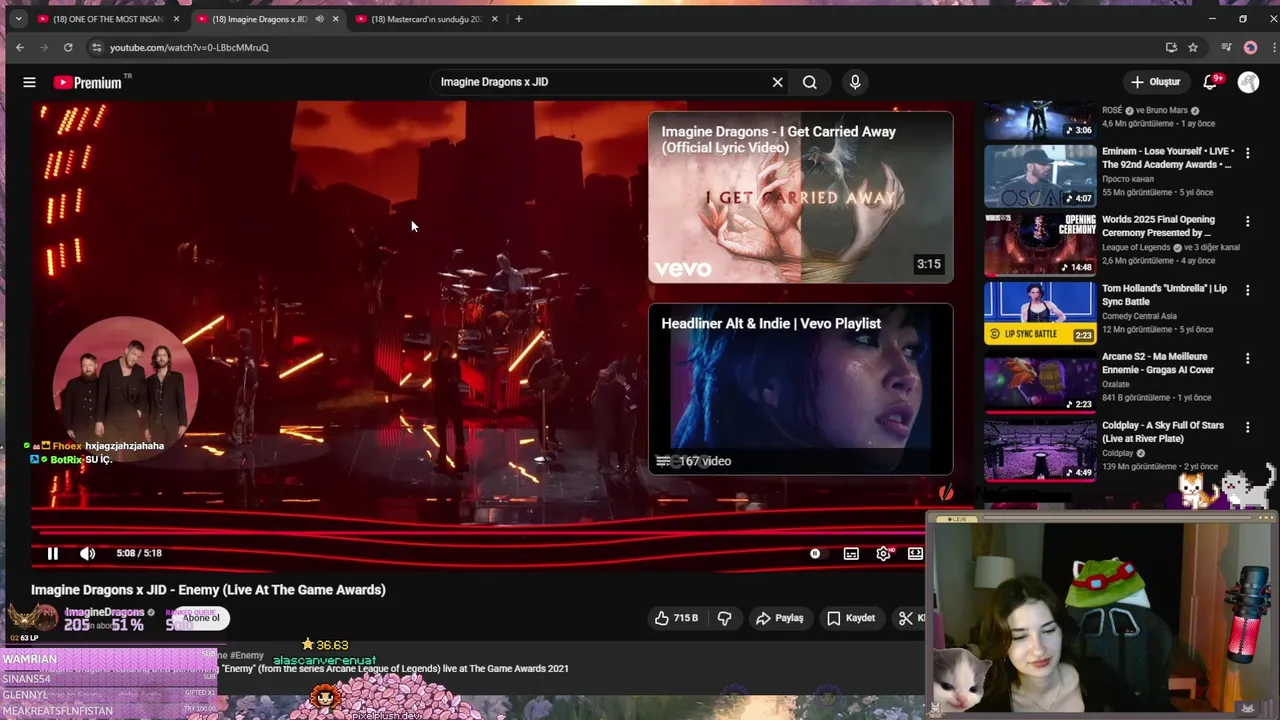This screenshot has width=1280, height=720.
Task: Open YouTube notifications bell
Action: click(1211, 82)
